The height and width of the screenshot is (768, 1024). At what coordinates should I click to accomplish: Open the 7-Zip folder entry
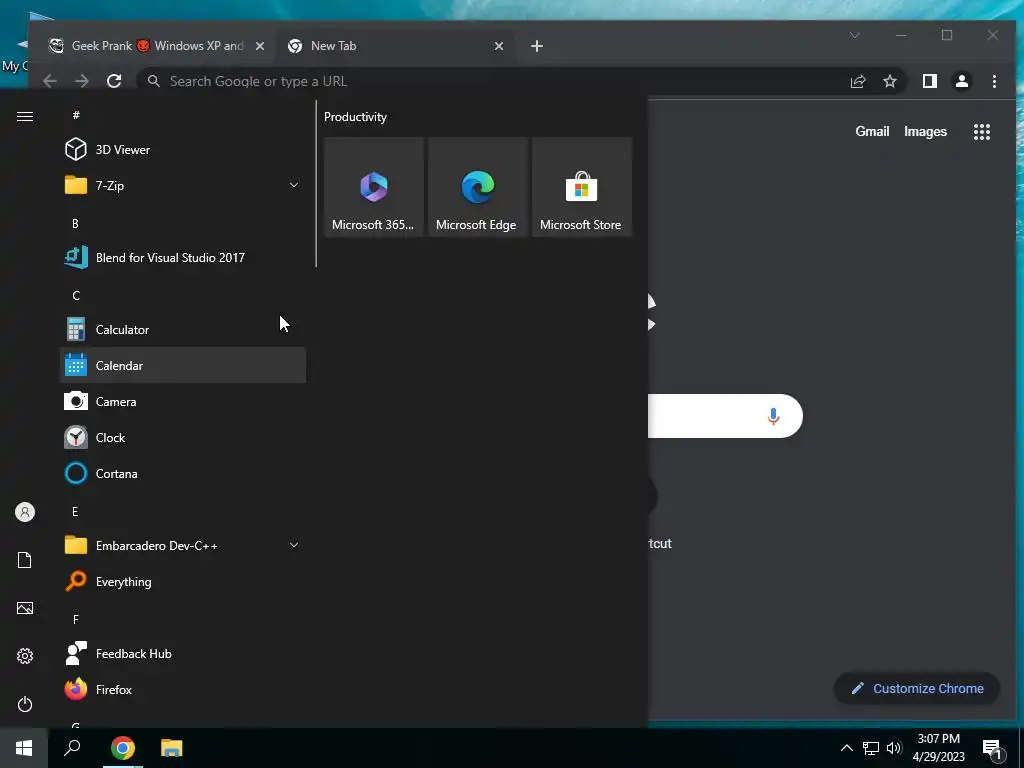[x=183, y=185]
